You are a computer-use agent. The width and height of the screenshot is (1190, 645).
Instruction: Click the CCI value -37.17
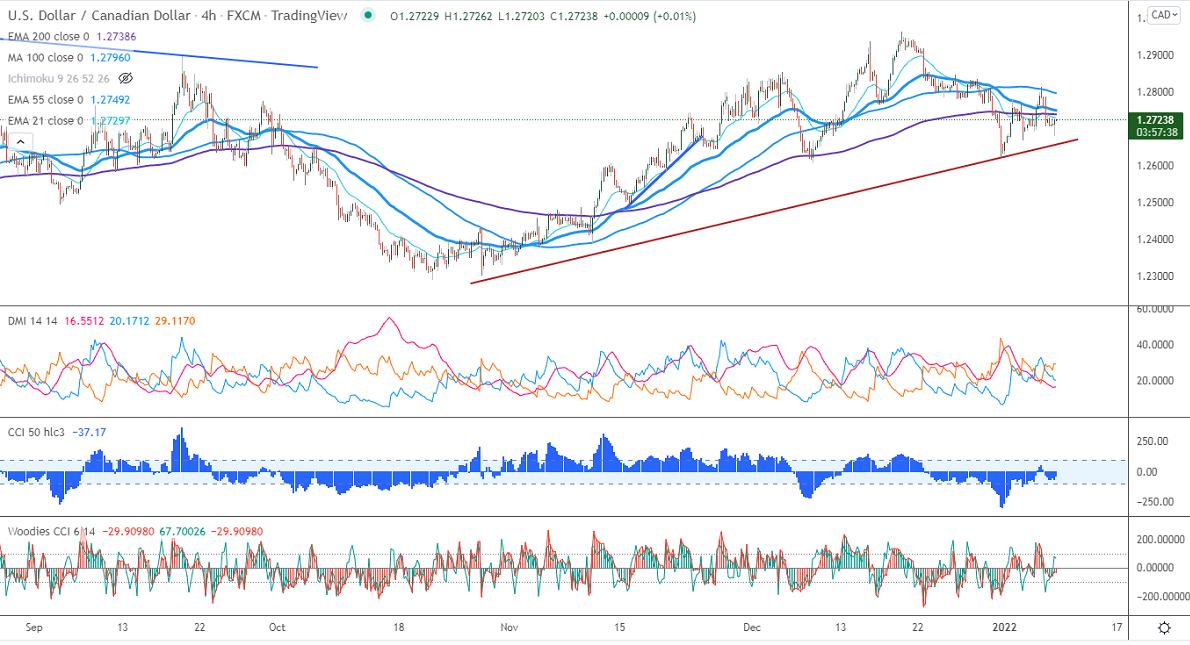[90, 433]
